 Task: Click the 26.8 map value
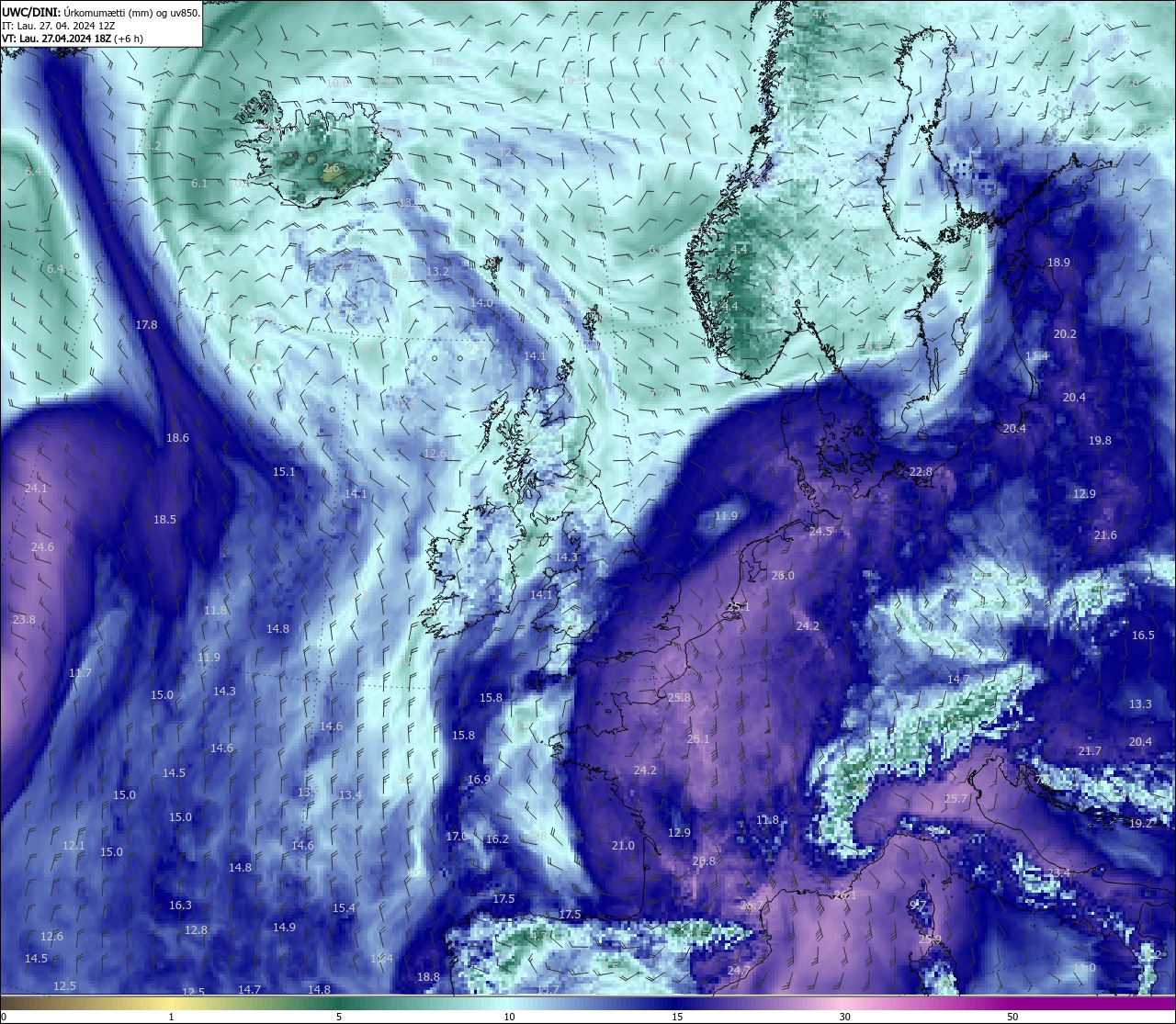pos(704,861)
